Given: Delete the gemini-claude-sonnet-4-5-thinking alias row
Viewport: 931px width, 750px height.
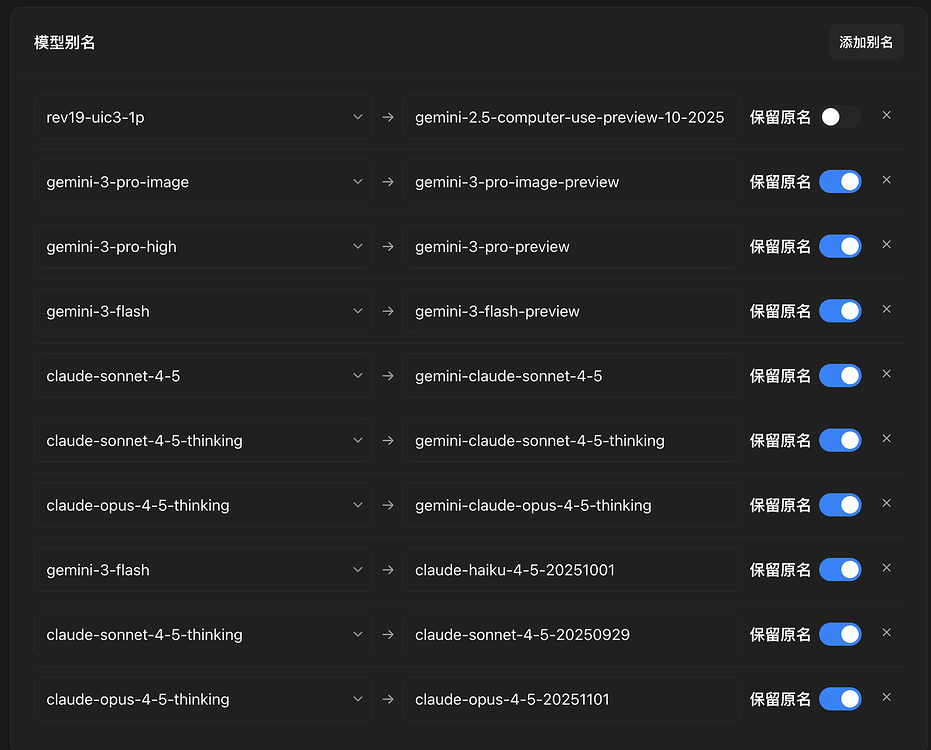Looking at the screenshot, I should click(886, 439).
